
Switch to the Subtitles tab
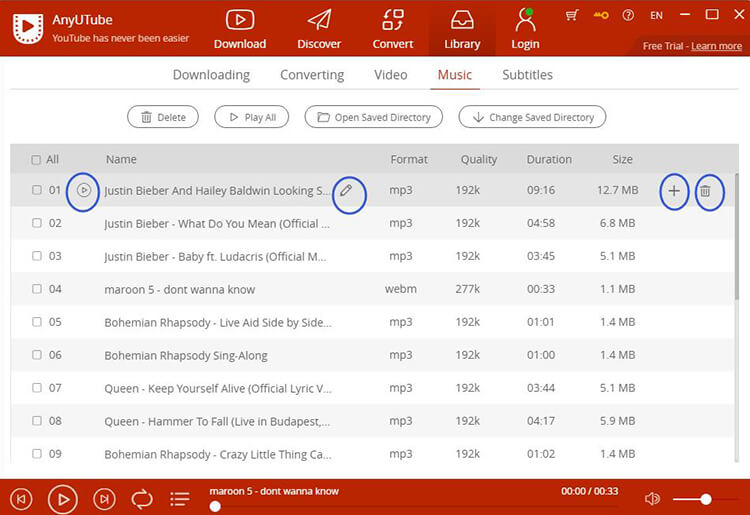pos(528,75)
